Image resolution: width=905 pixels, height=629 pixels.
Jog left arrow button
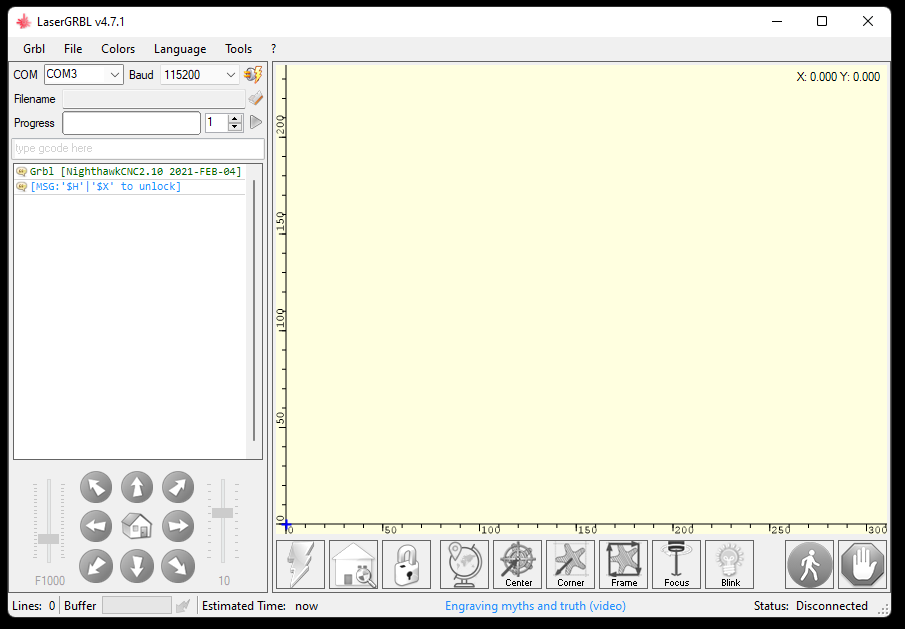tap(96, 526)
